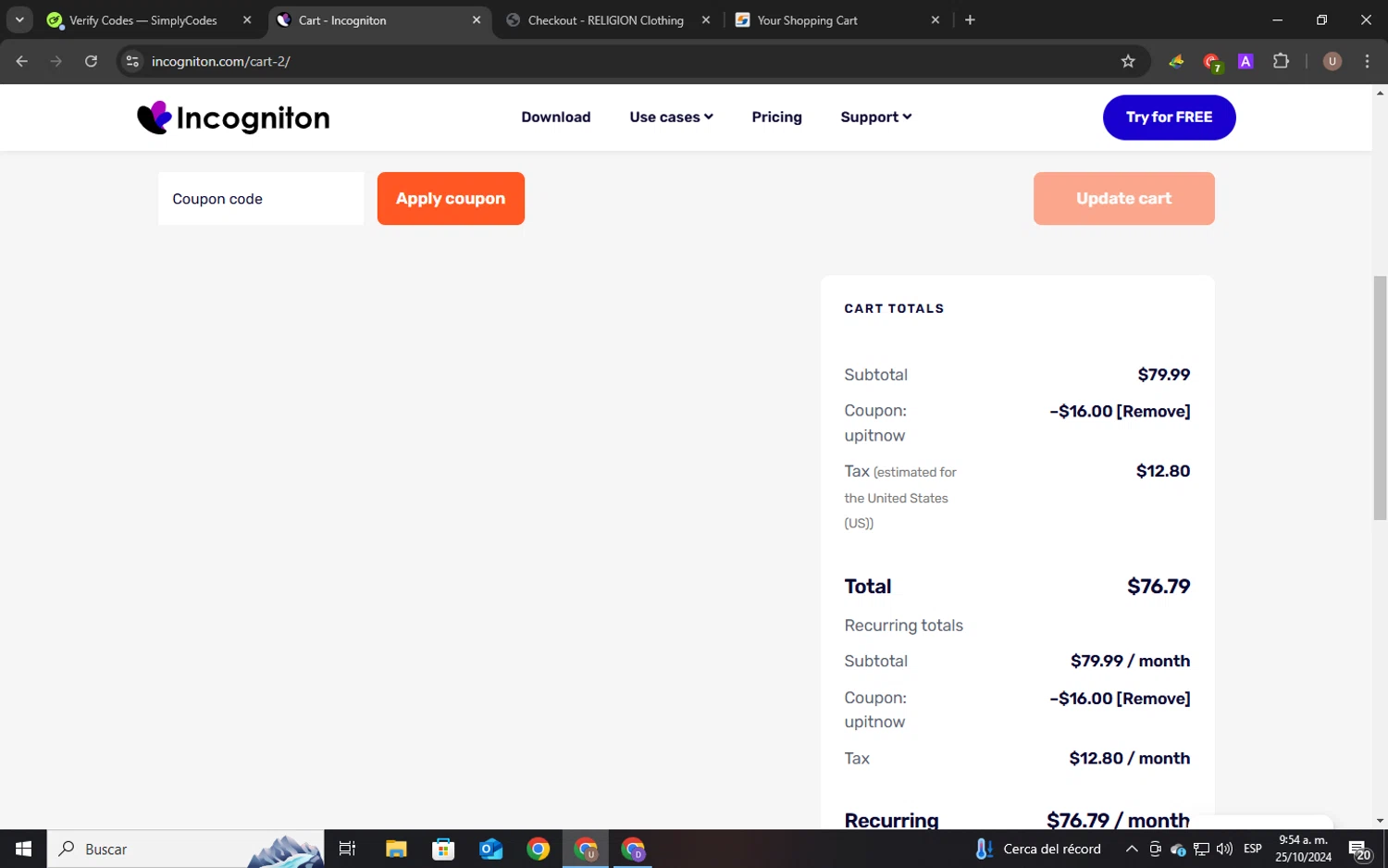Open the Chrome taskbar icon with the D badge
1388x868 pixels.
(x=633, y=849)
